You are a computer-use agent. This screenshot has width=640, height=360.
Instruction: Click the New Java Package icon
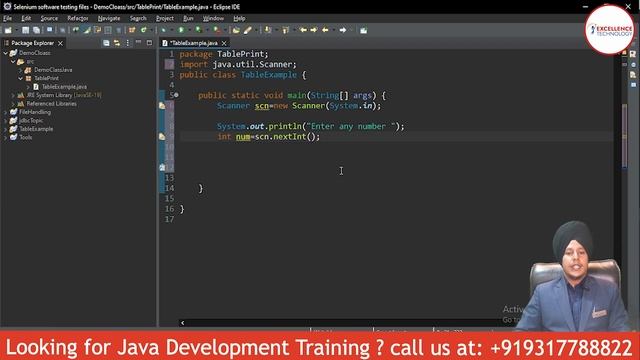(x=131, y=30)
